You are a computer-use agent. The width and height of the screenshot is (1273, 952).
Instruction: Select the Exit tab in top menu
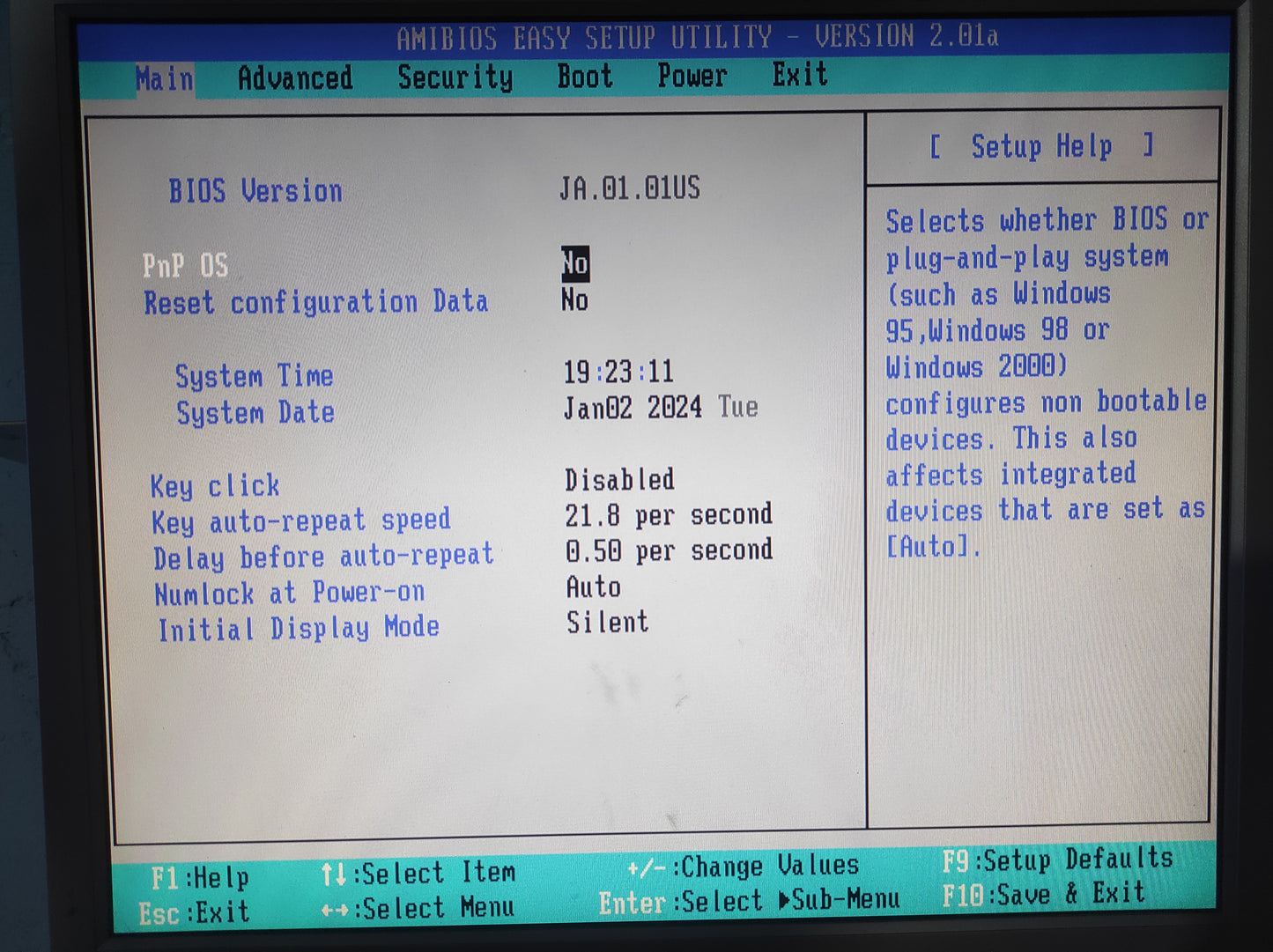click(799, 75)
